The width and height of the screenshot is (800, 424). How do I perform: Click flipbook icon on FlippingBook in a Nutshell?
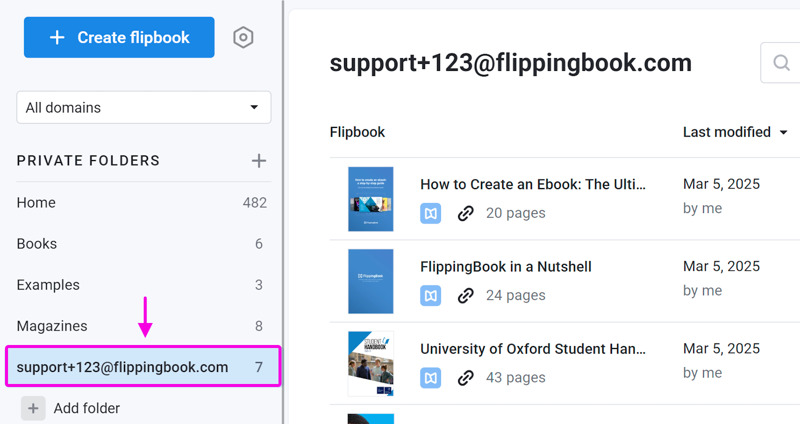tap(431, 295)
